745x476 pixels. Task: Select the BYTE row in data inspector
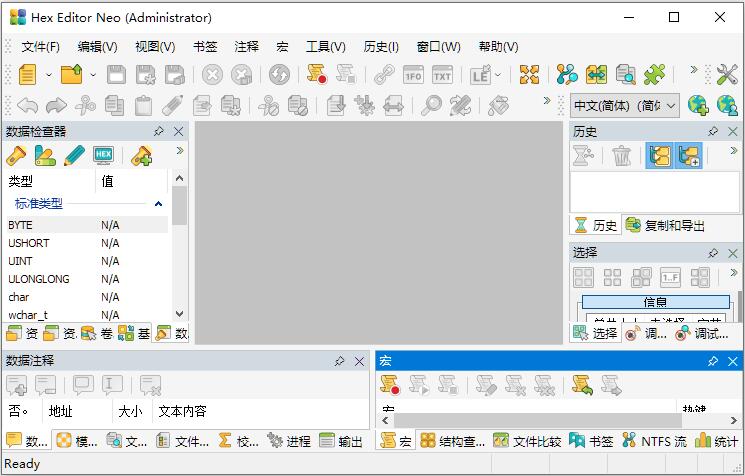coord(87,225)
